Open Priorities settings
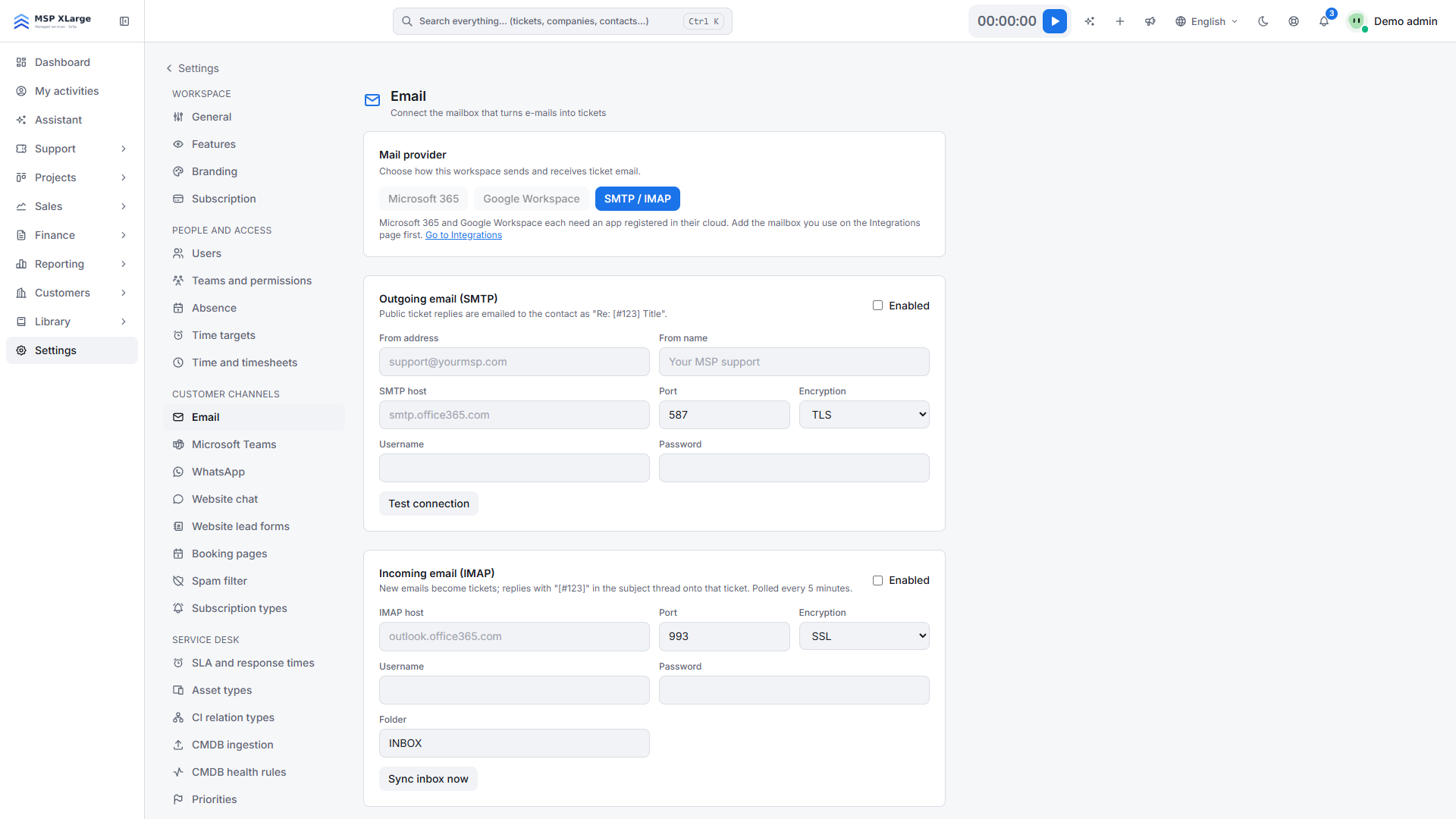Image resolution: width=1456 pixels, height=819 pixels. (253, 799)
